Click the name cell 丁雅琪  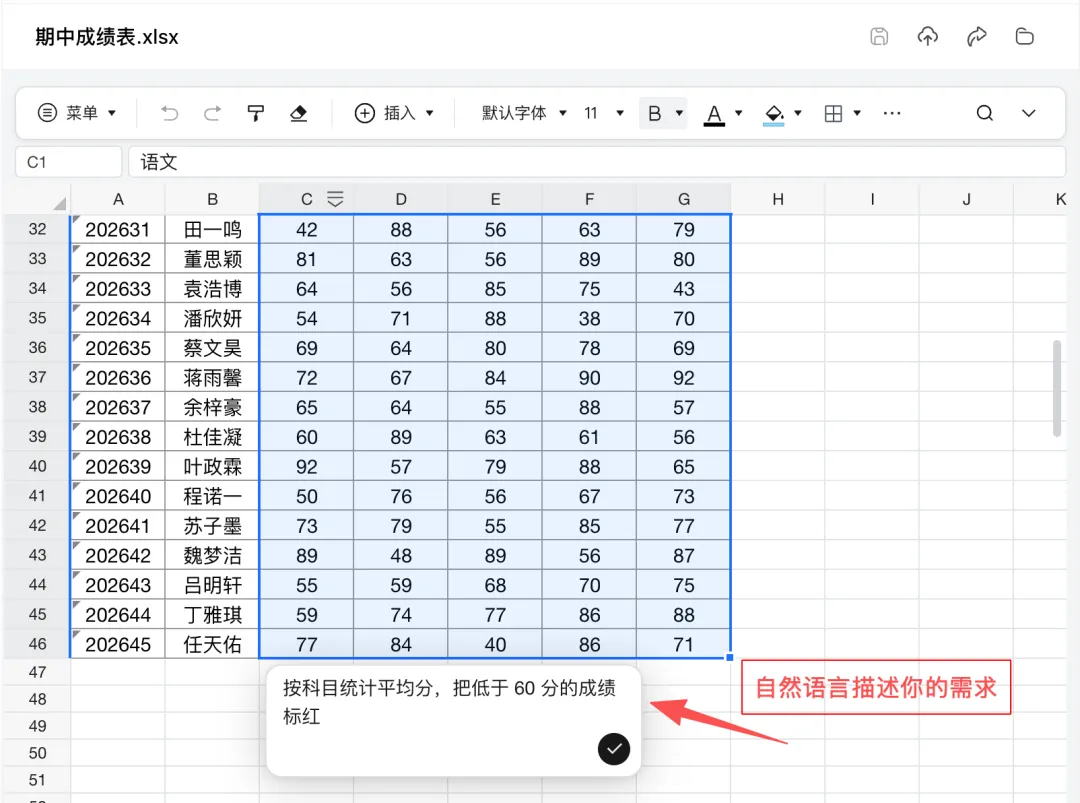212,614
